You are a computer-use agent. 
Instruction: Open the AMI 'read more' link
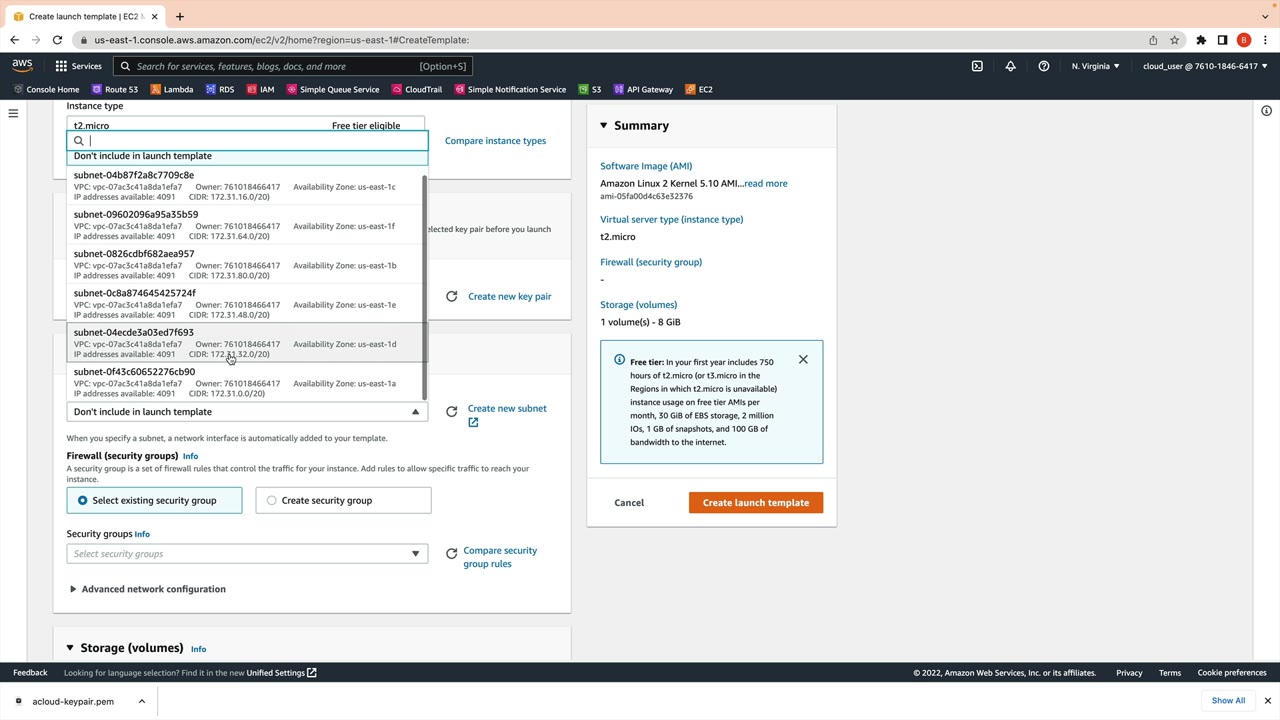[766, 183]
